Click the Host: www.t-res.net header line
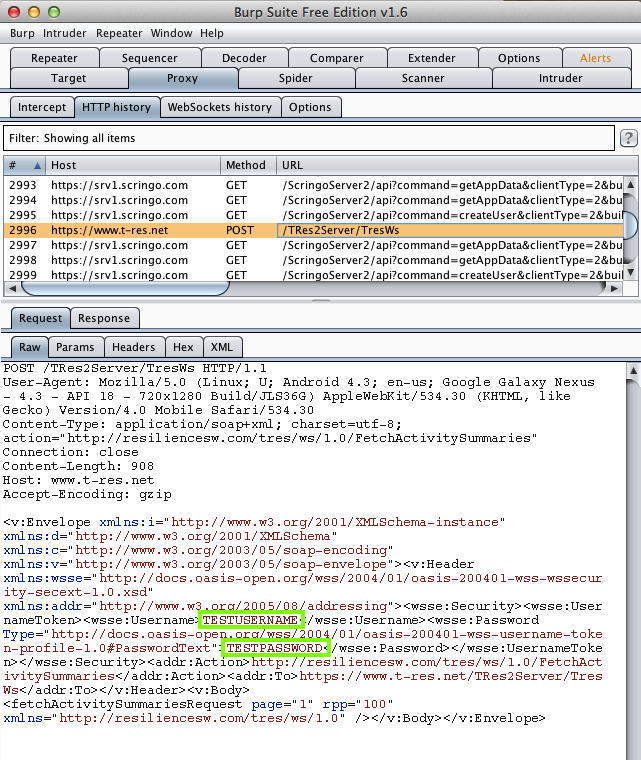 78,480
